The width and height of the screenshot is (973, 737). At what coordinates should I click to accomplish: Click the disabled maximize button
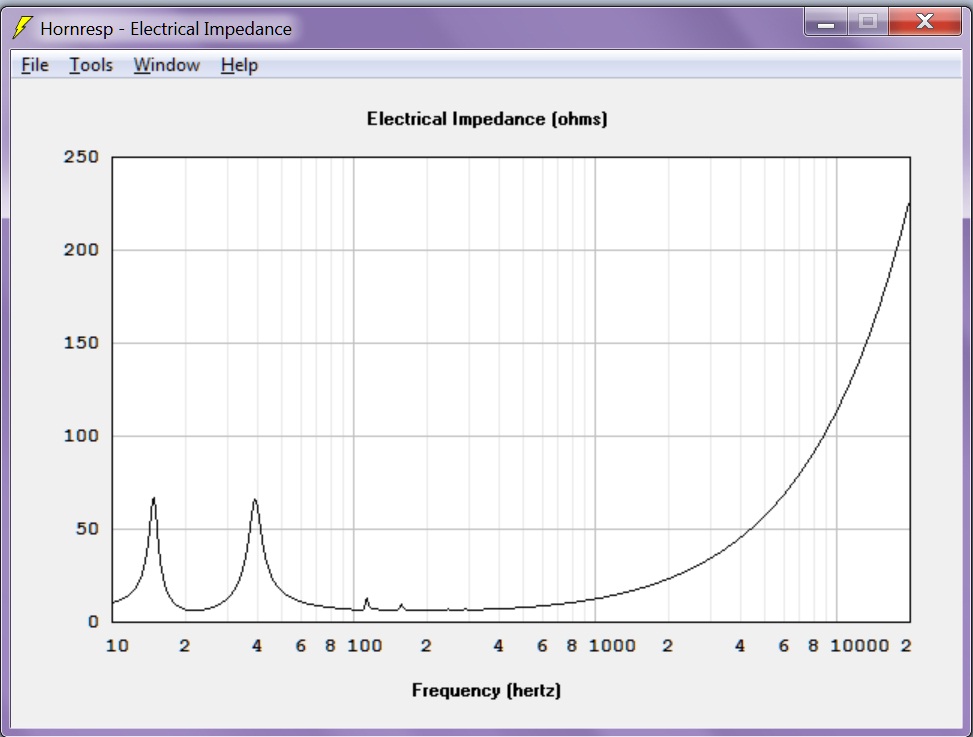click(868, 22)
